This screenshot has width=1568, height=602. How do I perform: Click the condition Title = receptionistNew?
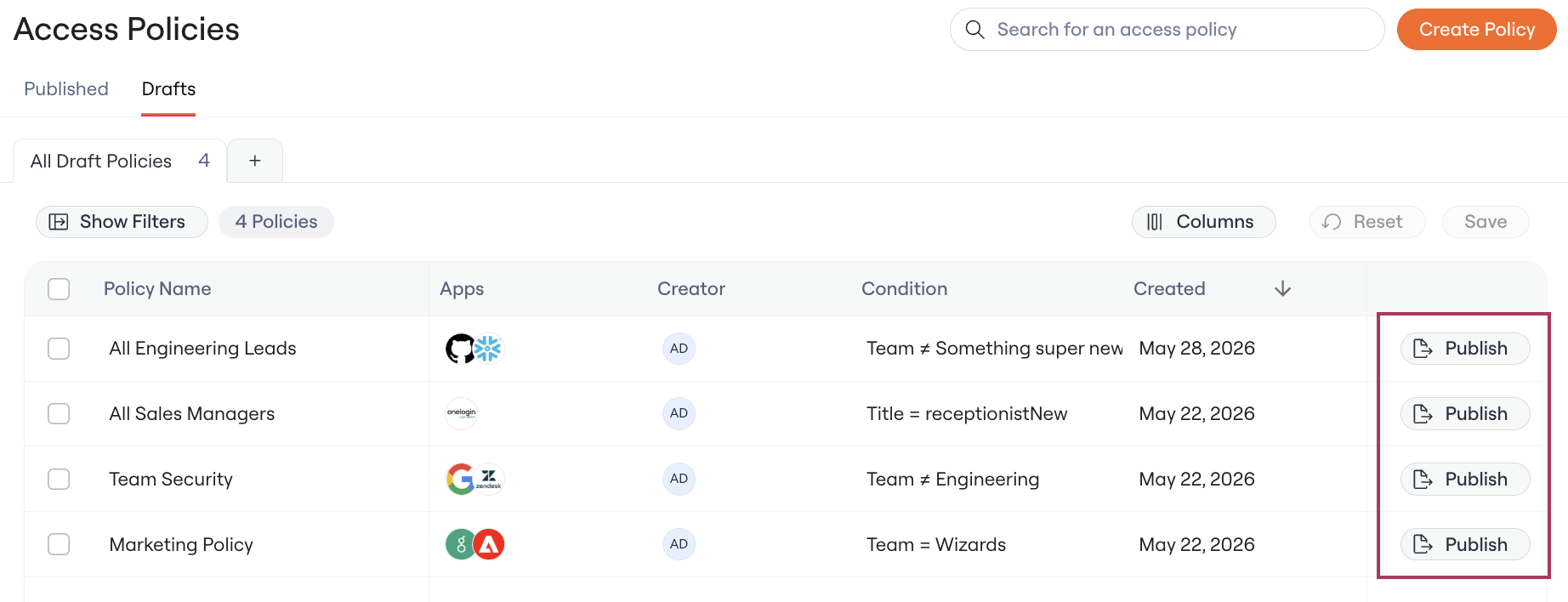point(967,414)
